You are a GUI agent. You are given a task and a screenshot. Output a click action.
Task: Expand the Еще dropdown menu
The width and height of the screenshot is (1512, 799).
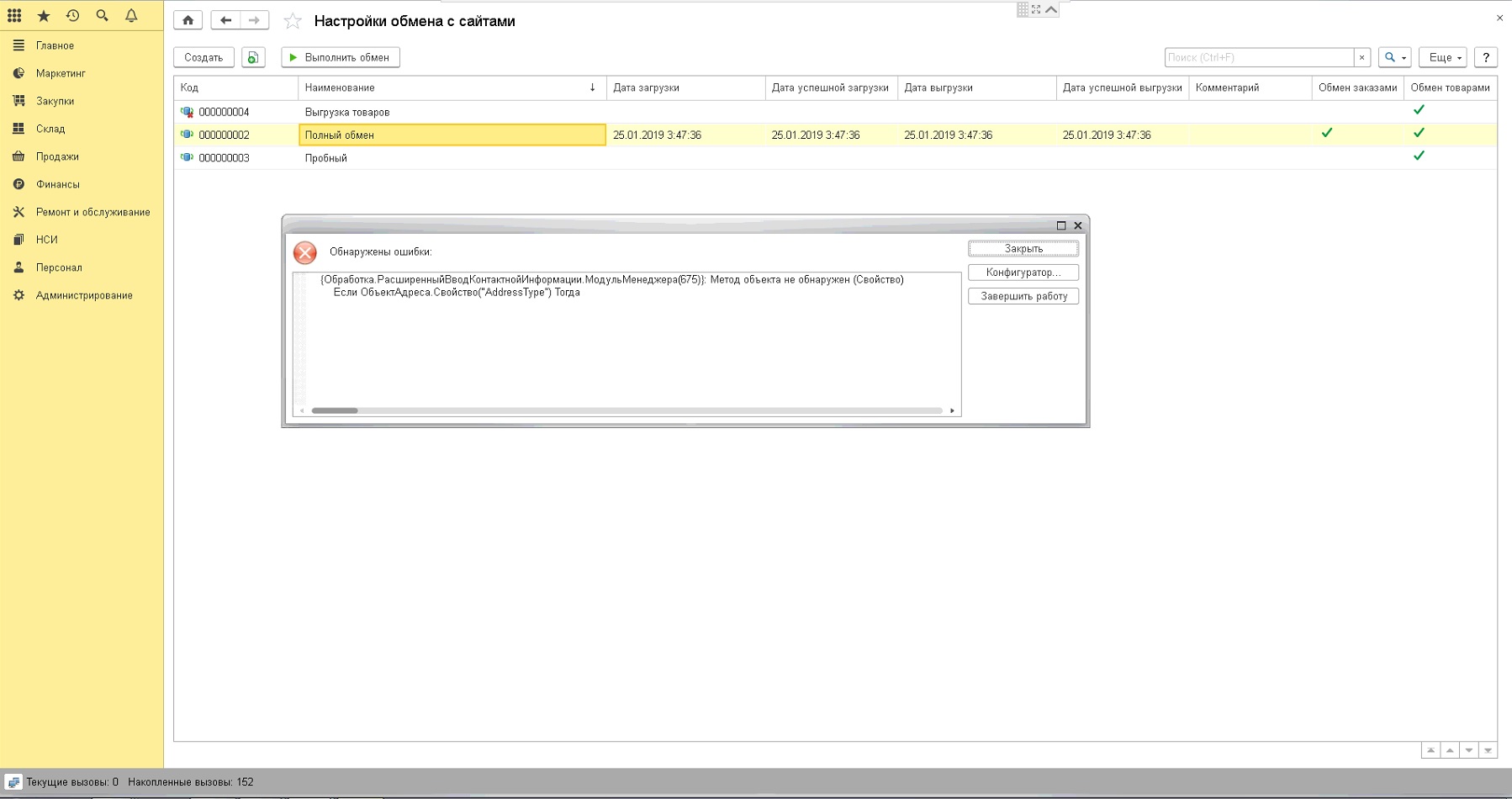tap(1442, 57)
